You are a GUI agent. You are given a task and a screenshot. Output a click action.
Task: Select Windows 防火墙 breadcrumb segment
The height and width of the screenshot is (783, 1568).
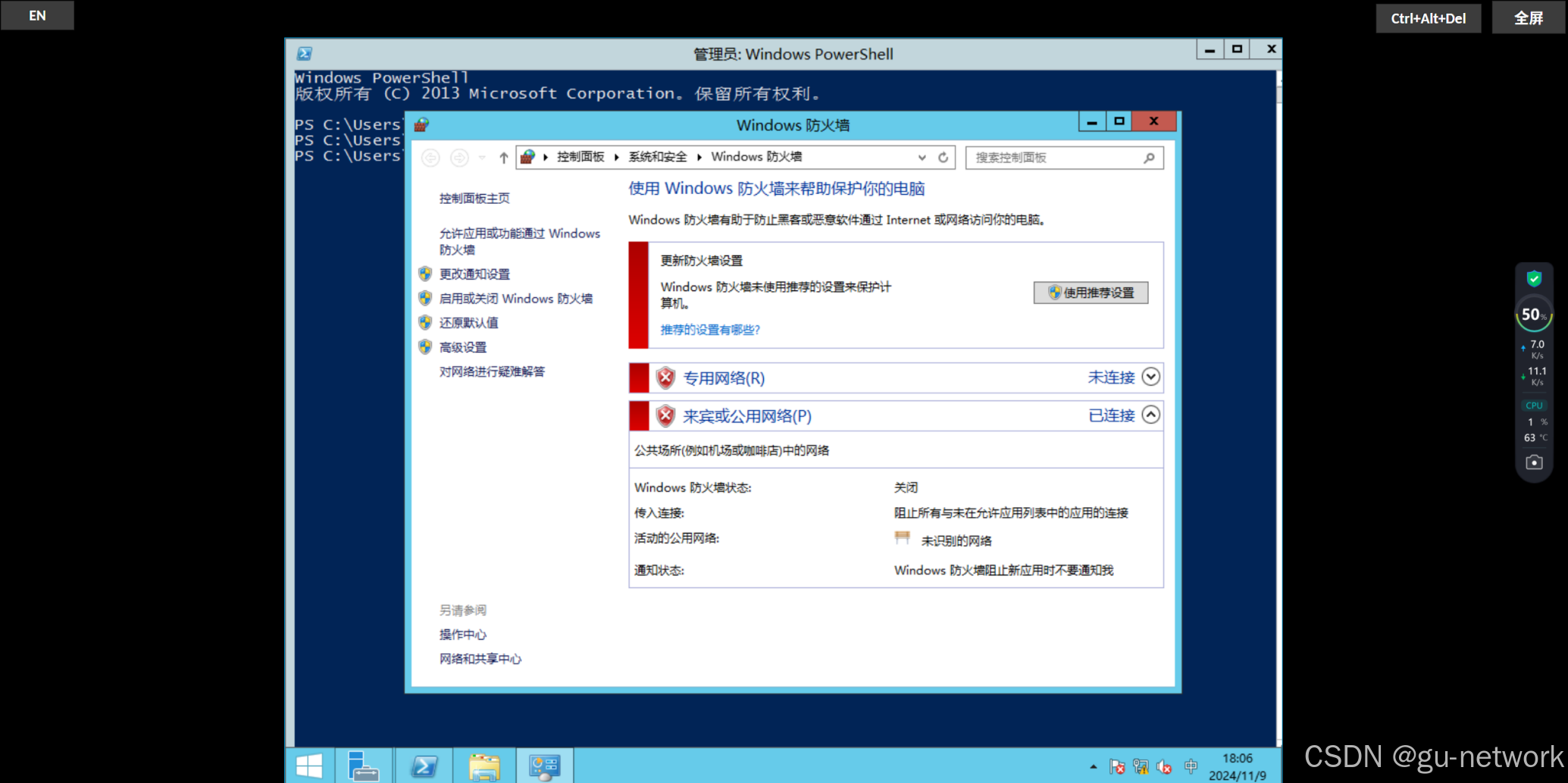756,157
